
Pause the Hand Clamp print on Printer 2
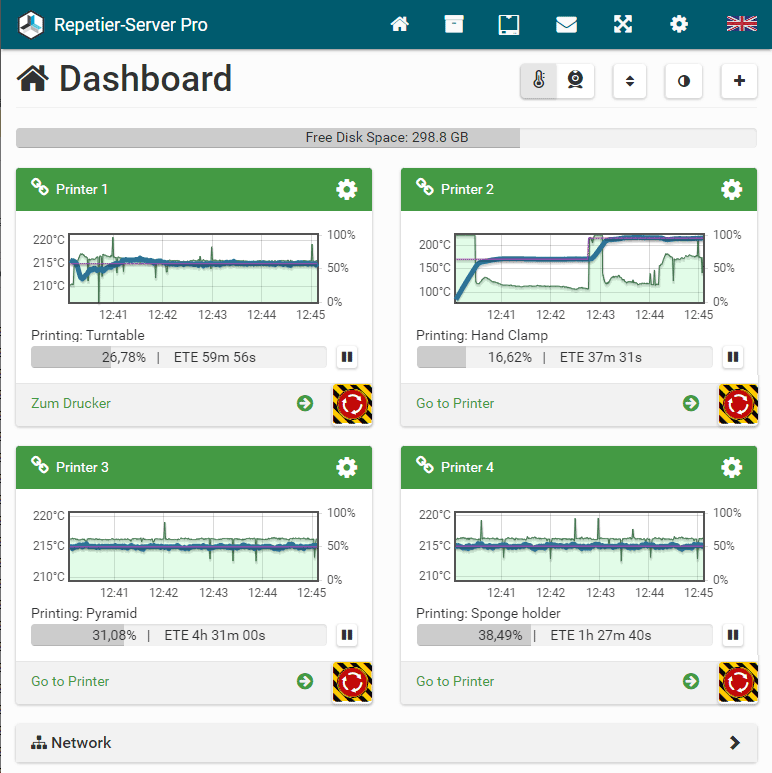[x=733, y=357]
